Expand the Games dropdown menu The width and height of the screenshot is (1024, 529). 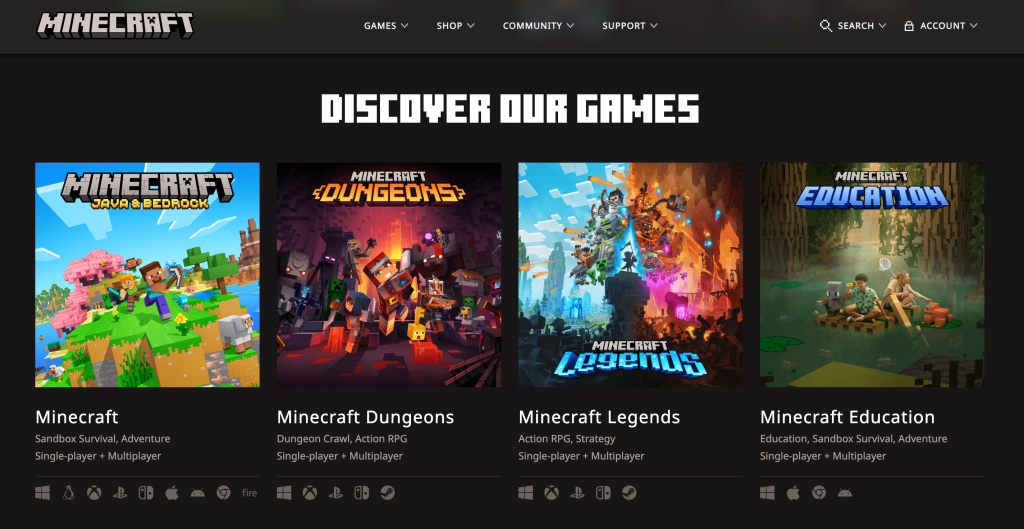(386, 26)
